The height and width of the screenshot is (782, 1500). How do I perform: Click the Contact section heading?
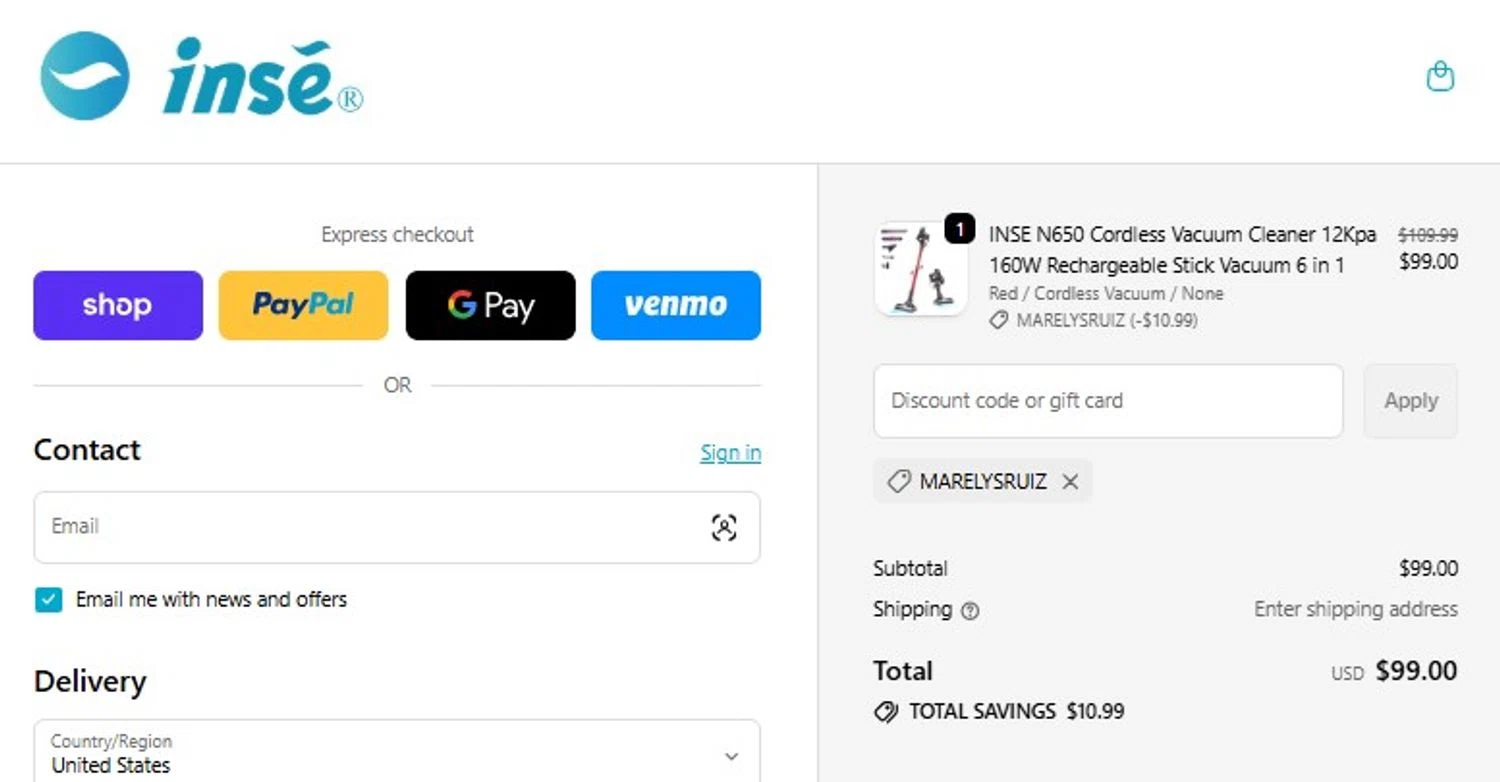[87, 450]
